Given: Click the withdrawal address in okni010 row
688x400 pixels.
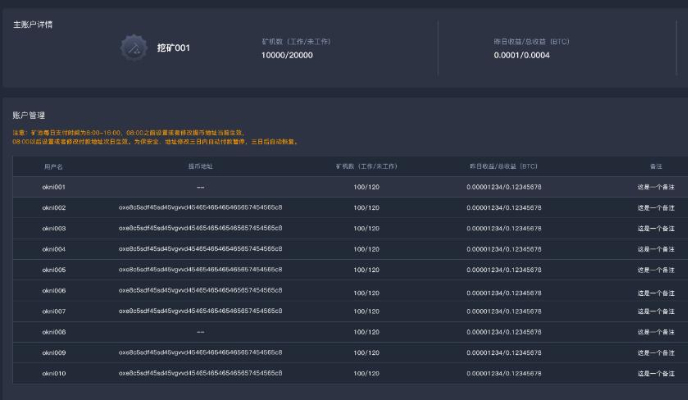Looking at the screenshot, I should tap(201, 373).
